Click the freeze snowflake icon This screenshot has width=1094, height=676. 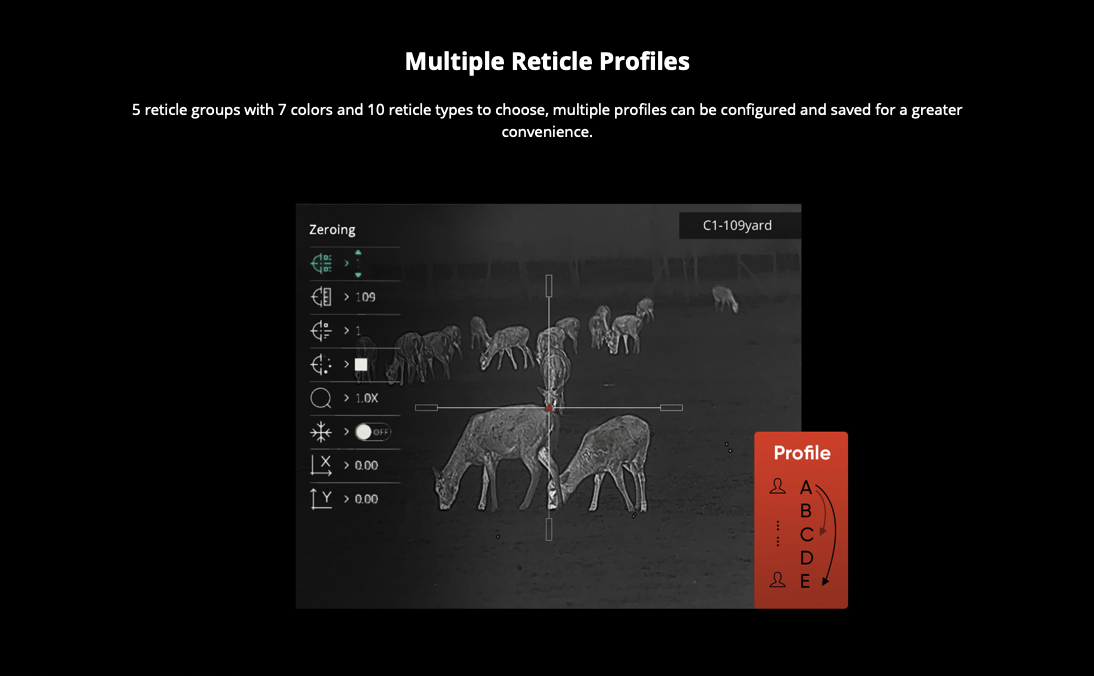(x=321, y=432)
